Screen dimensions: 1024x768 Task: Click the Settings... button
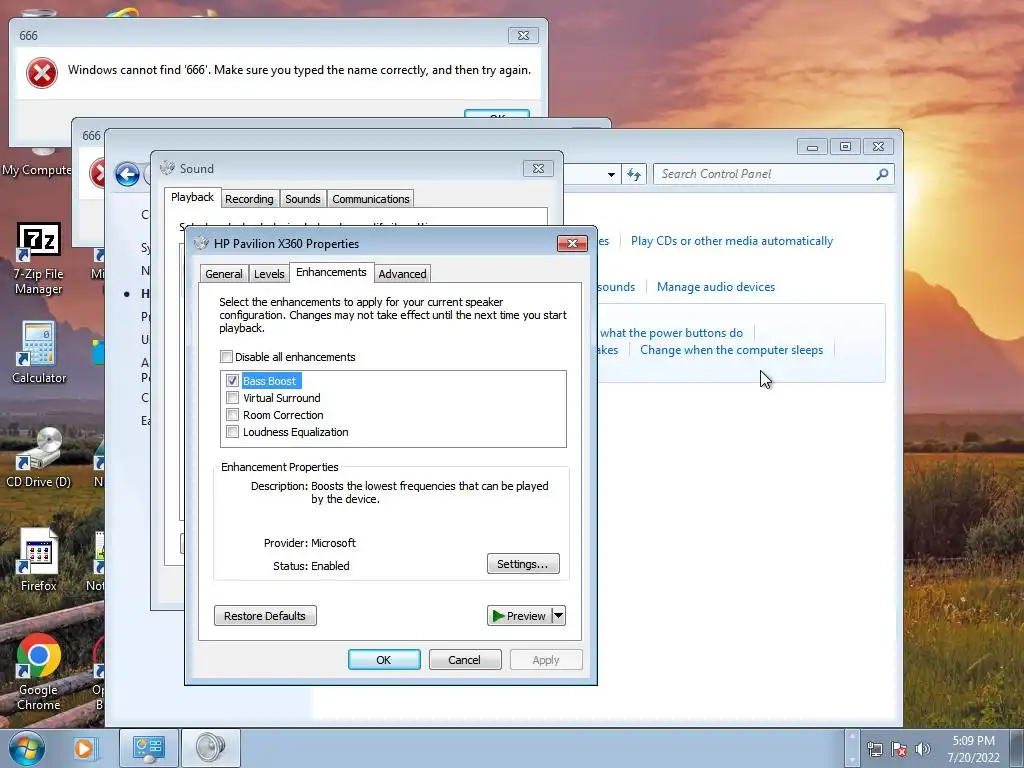[523, 564]
